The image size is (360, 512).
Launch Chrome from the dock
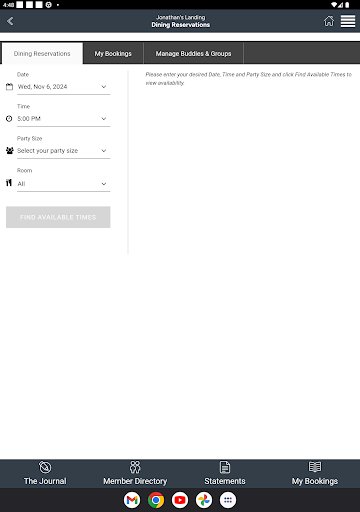click(156, 500)
